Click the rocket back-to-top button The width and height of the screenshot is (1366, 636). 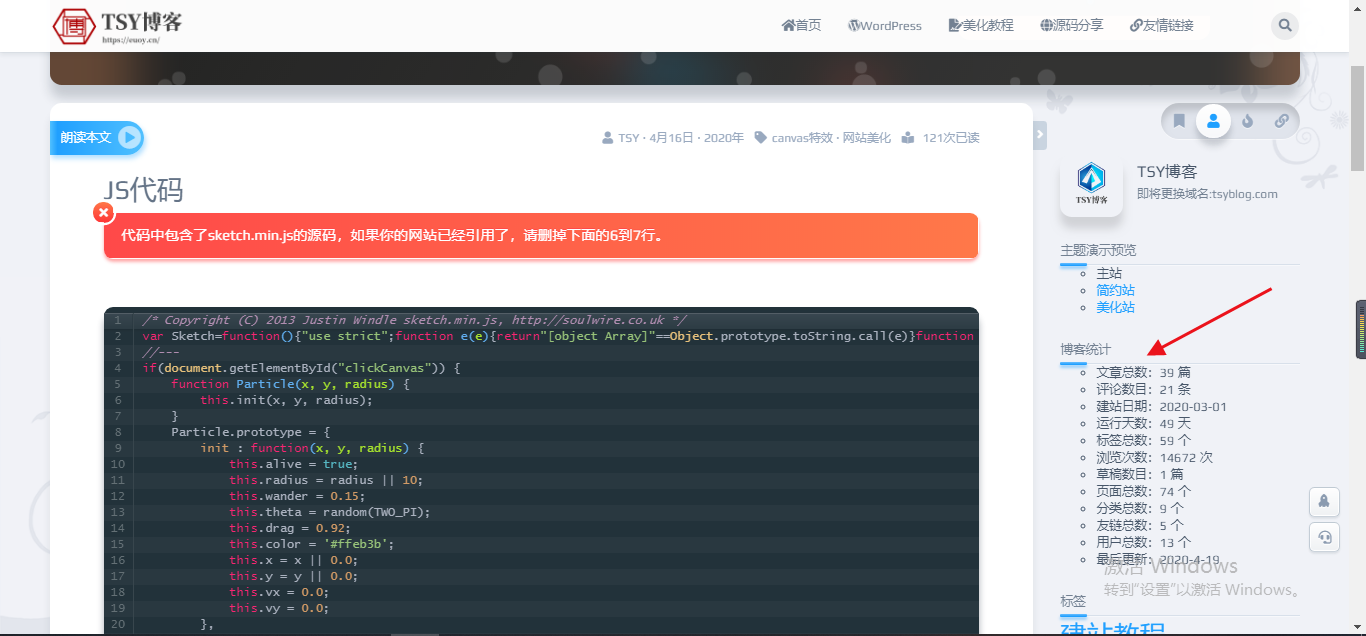(1324, 501)
